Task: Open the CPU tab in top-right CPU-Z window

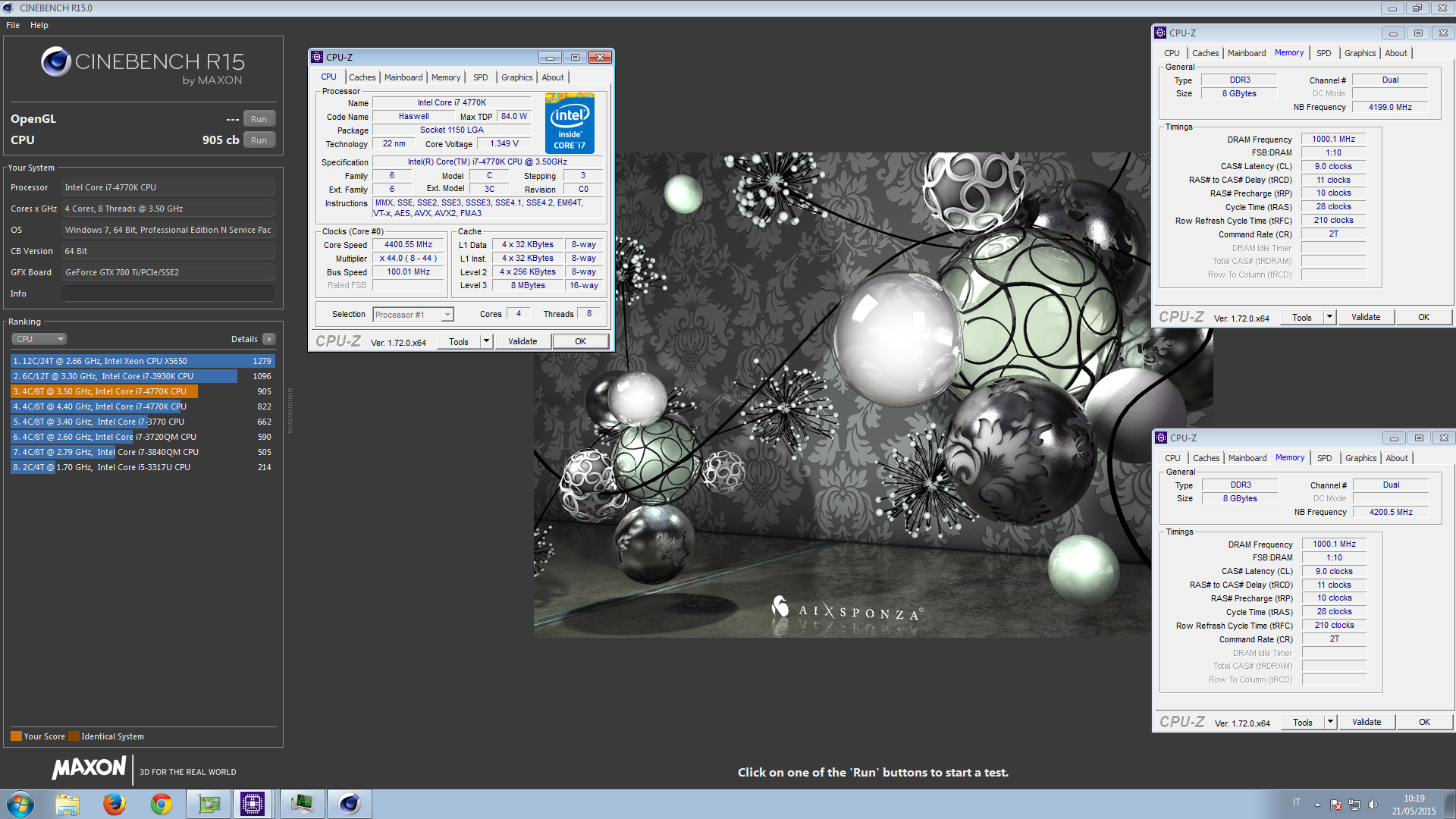Action: point(1172,53)
